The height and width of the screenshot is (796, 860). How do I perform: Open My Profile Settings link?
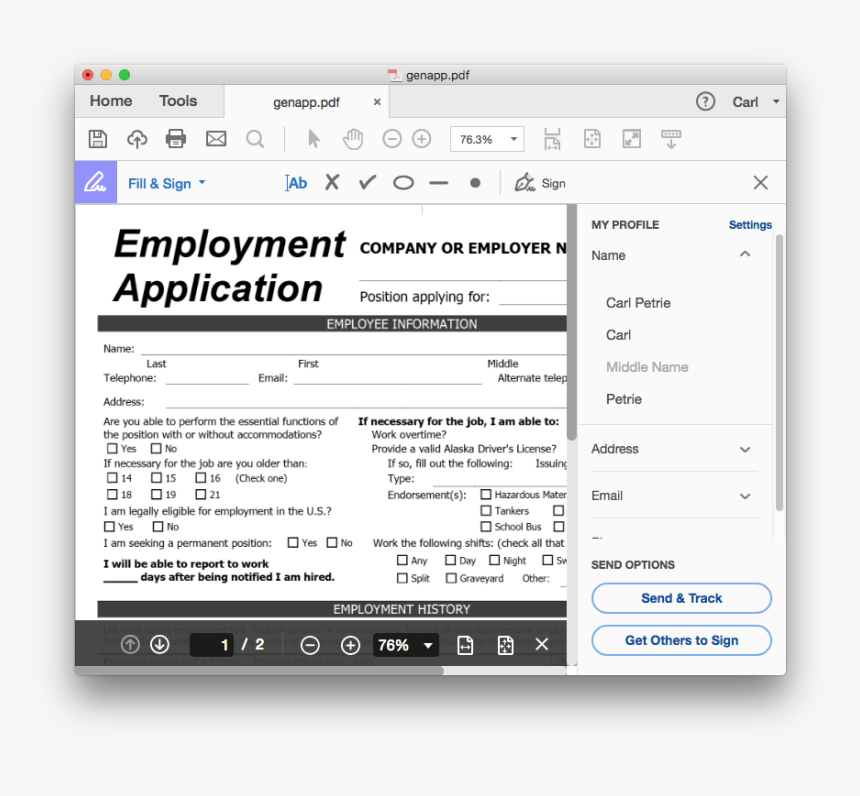coord(750,224)
